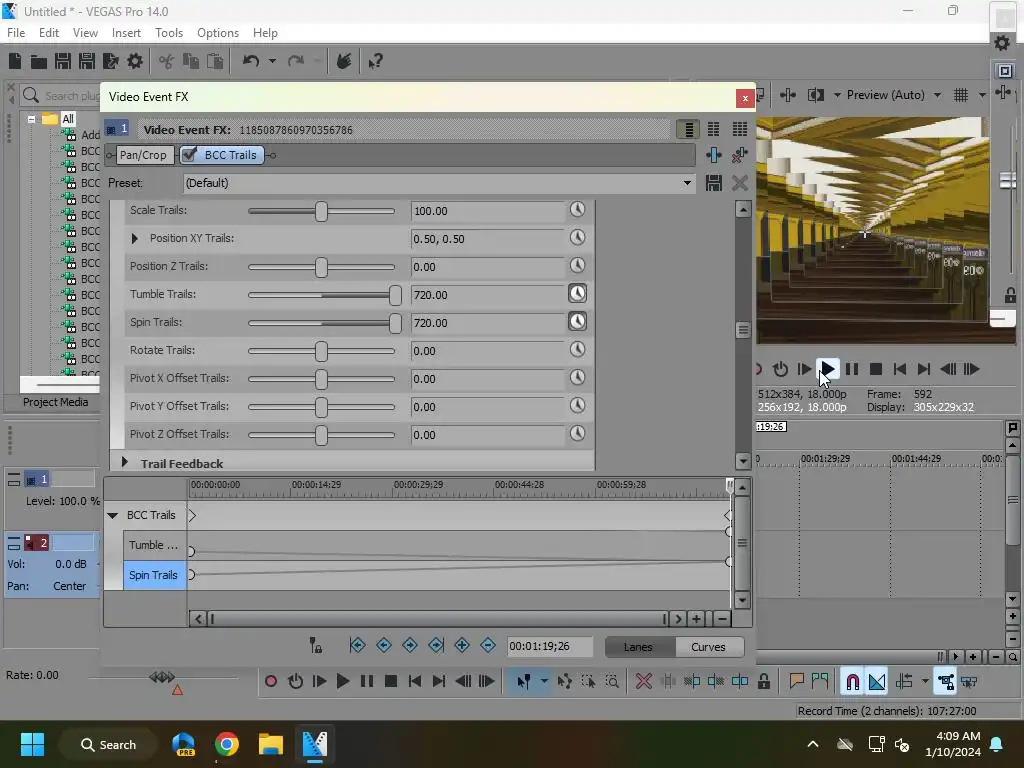Select the Normal edit tool
Viewport: 1024px width, 768px height.
(524, 682)
